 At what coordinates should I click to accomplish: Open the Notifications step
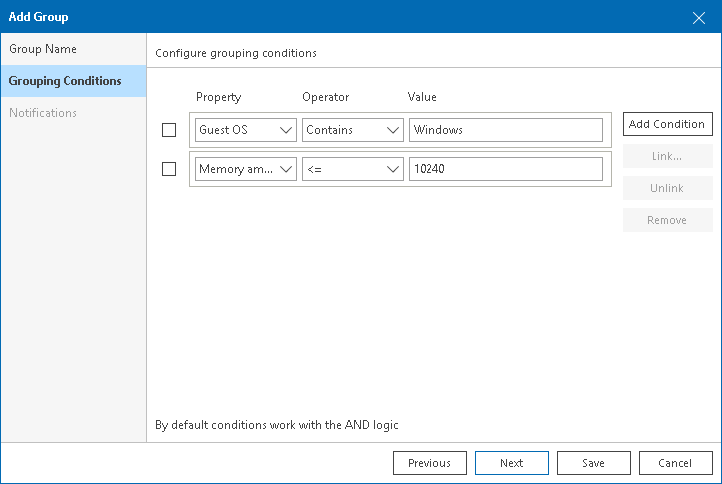tap(43, 113)
